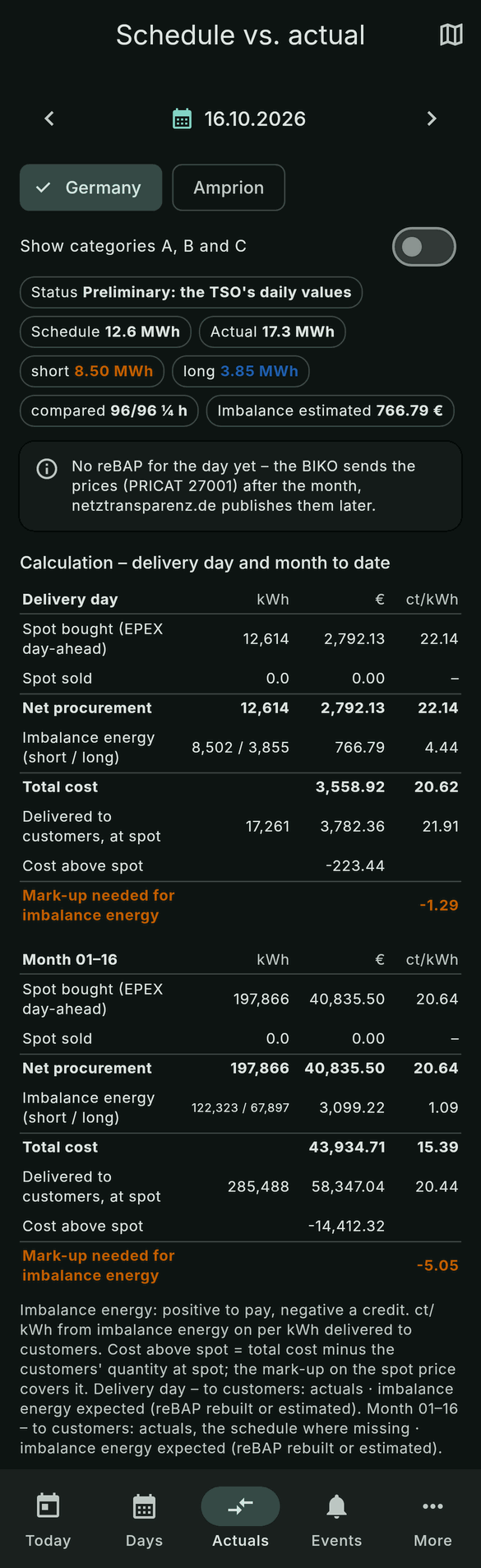This screenshot has width=481, height=1568.
Task: Click the Actual 17.3 MWh chip
Action: pos(272,332)
